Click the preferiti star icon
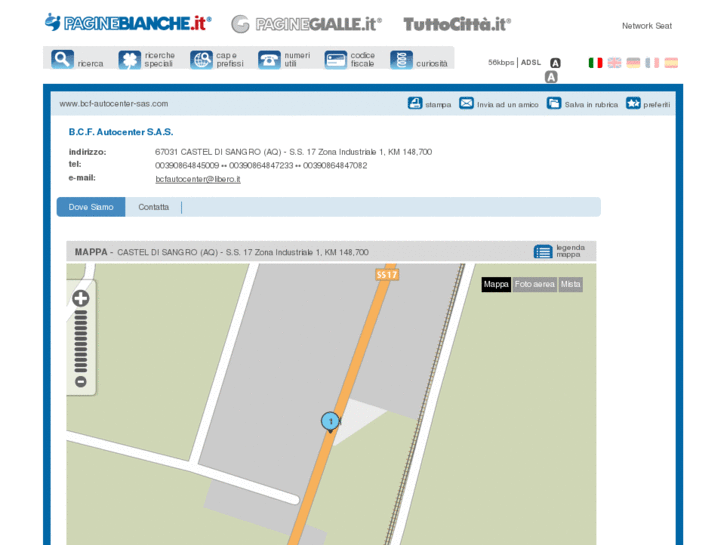This screenshot has height=545, width=727. point(633,103)
